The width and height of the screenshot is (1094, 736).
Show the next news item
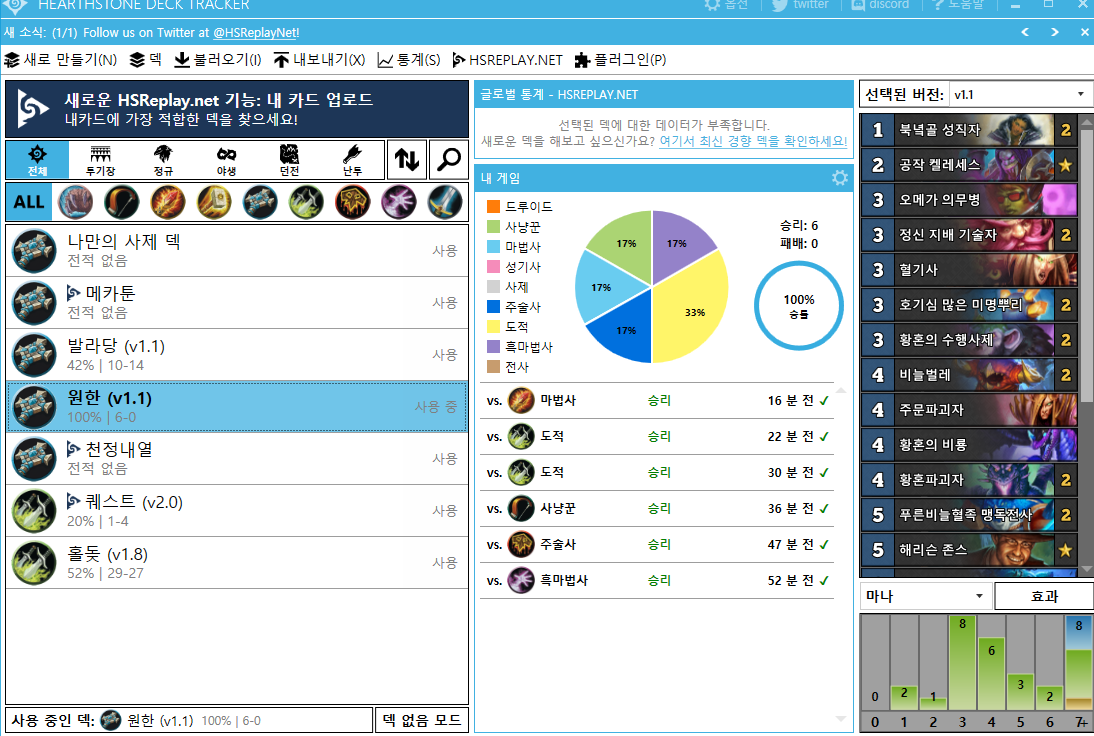pyautogui.click(x=1055, y=32)
